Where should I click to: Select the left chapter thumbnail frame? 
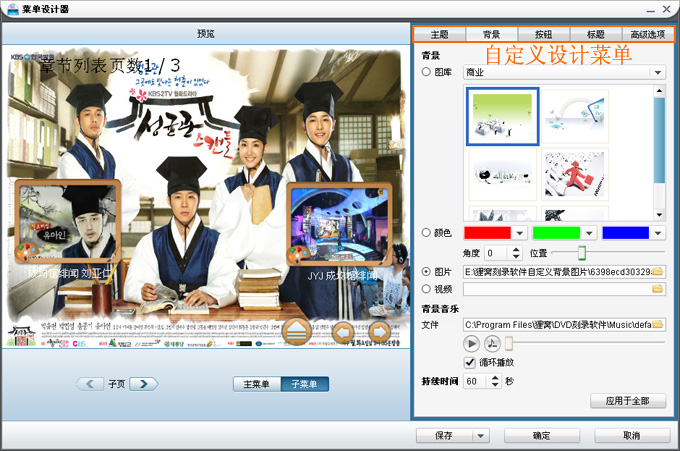pyautogui.click(x=68, y=221)
